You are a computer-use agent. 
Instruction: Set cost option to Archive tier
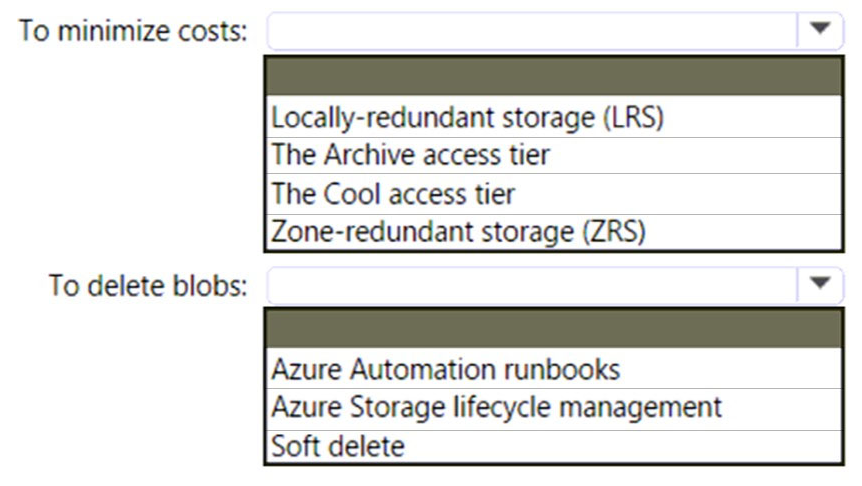554,156
